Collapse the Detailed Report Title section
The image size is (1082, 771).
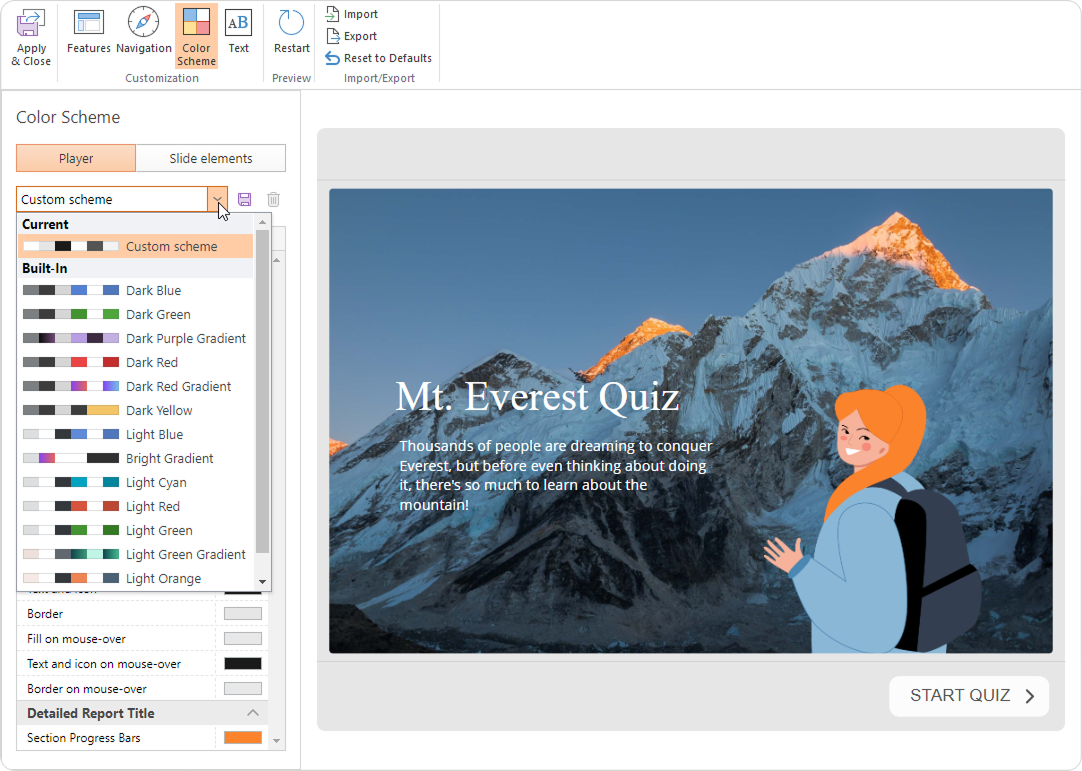point(253,713)
